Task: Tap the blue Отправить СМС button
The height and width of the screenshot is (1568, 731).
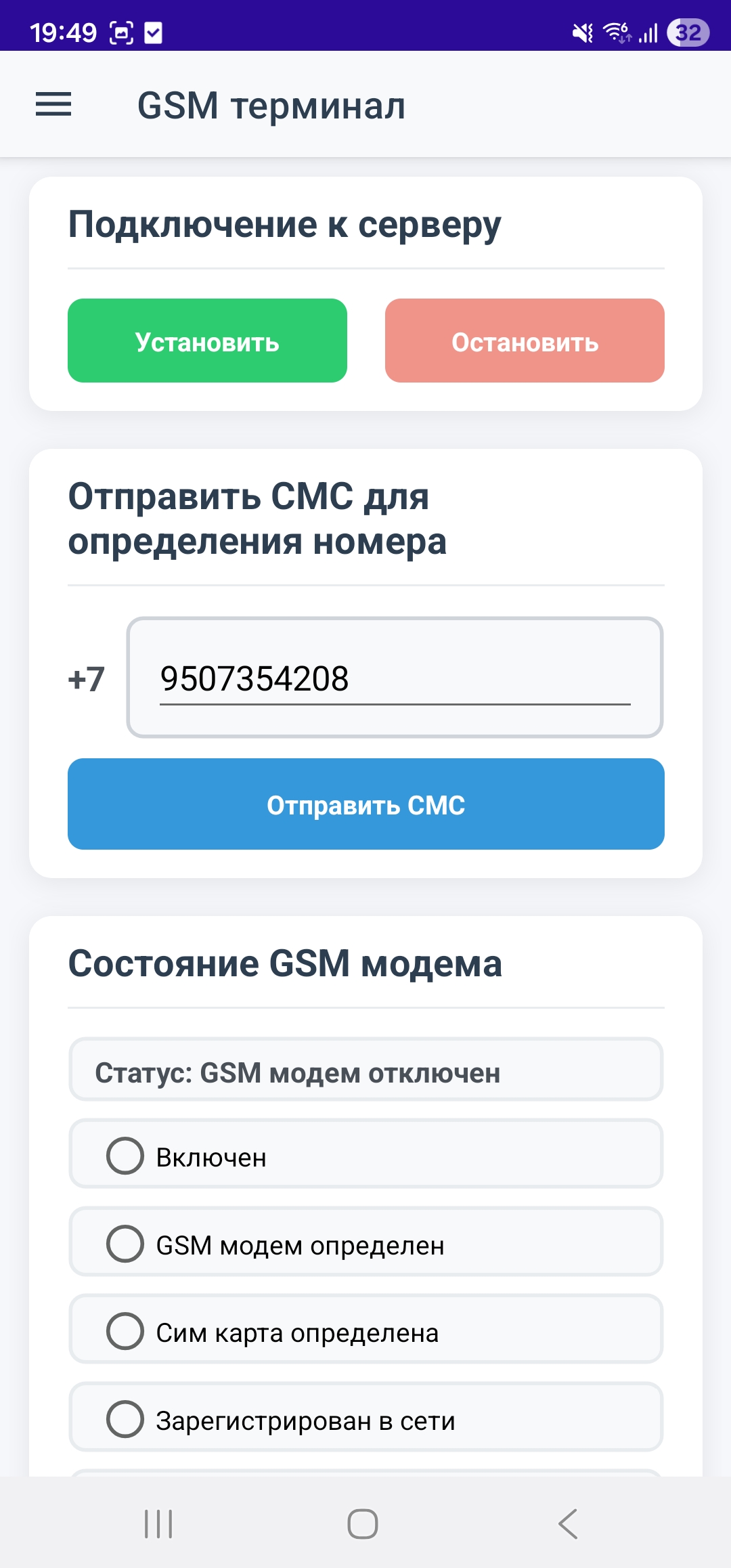Action: [x=366, y=804]
